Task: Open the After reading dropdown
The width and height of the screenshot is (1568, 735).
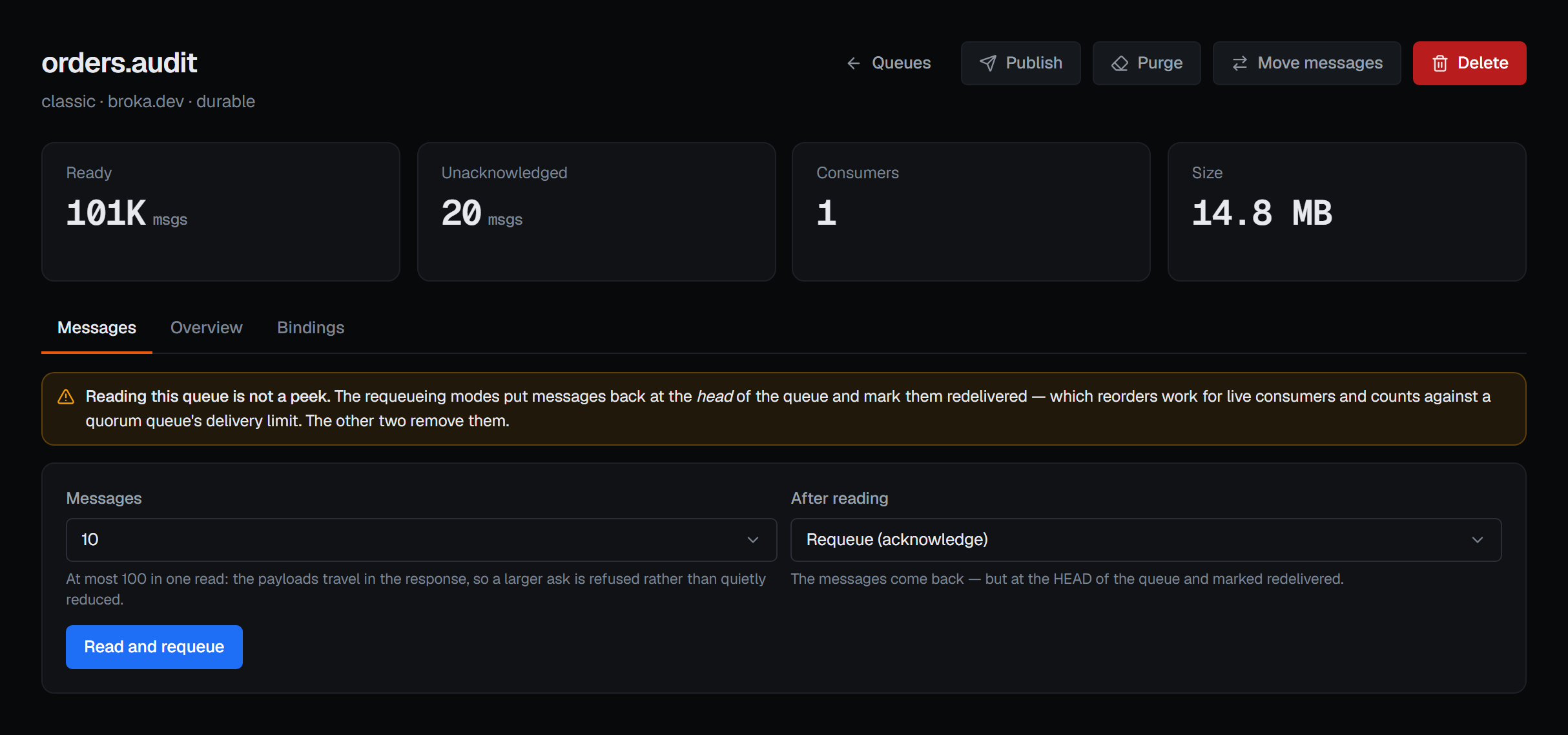Action: 1146,540
